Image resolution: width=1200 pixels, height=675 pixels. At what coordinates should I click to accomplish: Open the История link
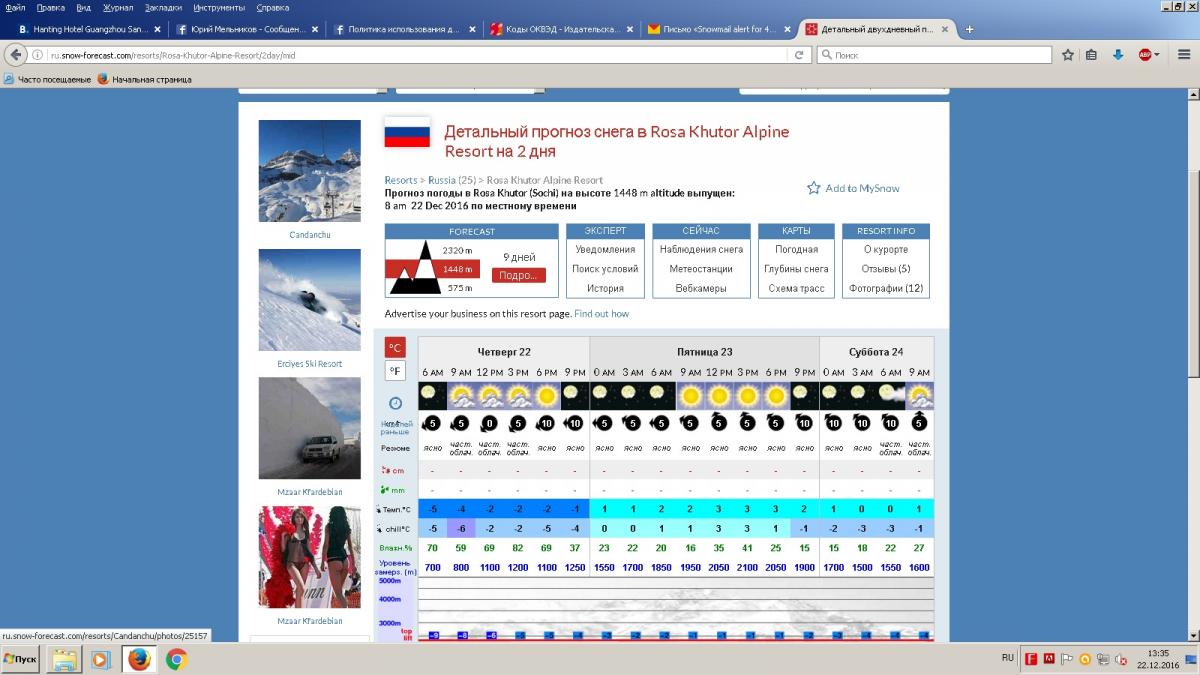(x=606, y=288)
